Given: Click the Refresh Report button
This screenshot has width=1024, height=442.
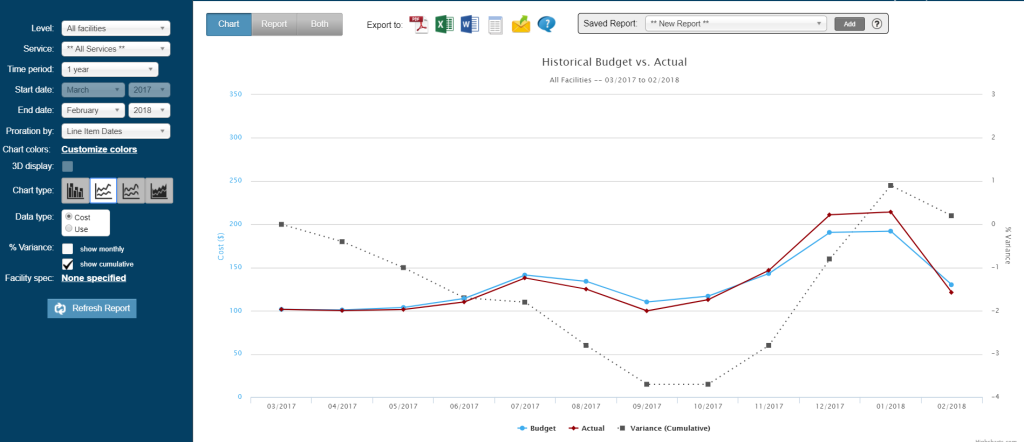Looking at the screenshot, I should click(92, 308).
